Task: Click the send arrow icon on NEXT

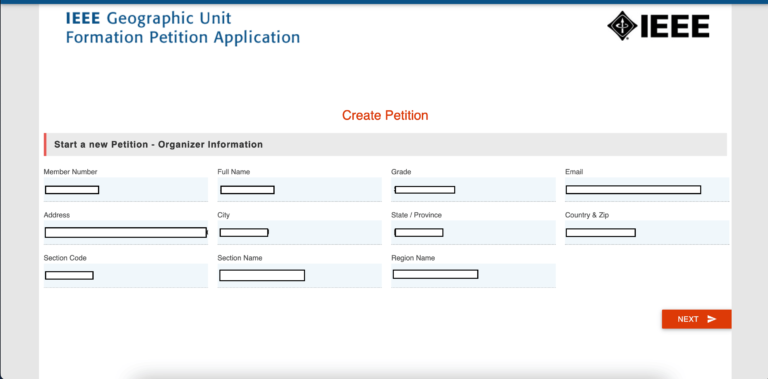Action: coord(712,319)
